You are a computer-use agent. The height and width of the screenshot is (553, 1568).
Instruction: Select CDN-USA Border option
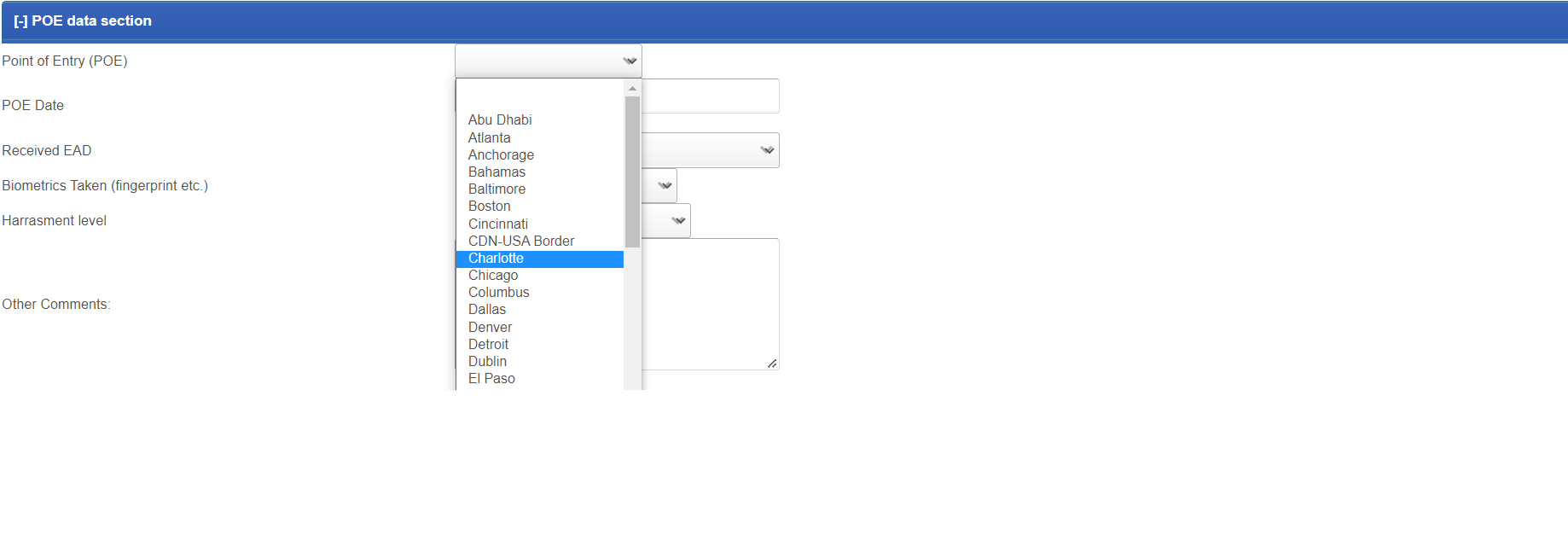[x=540, y=241]
